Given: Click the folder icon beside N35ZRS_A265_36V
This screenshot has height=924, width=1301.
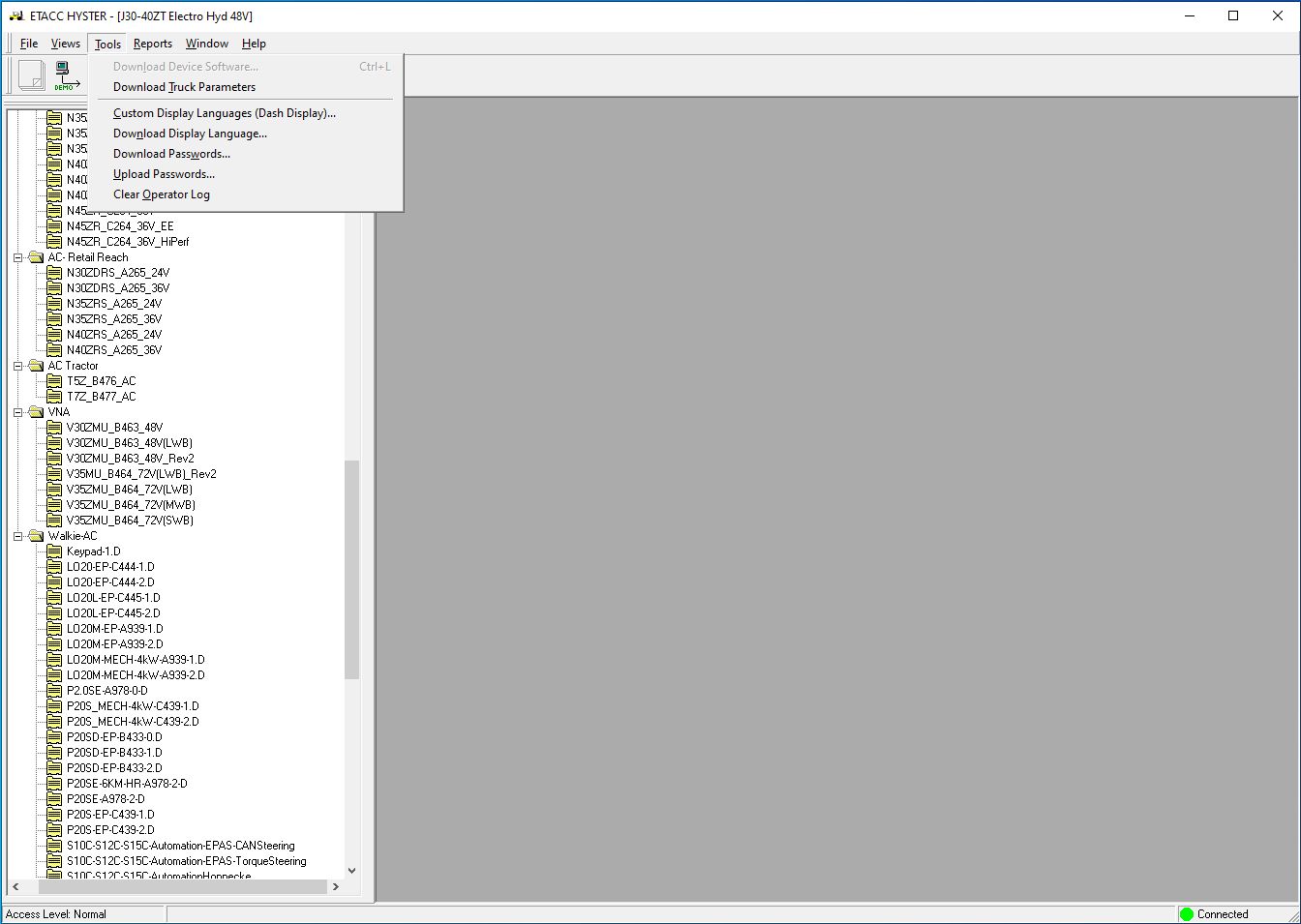Looking at the screenshot, I should (55, 319).
